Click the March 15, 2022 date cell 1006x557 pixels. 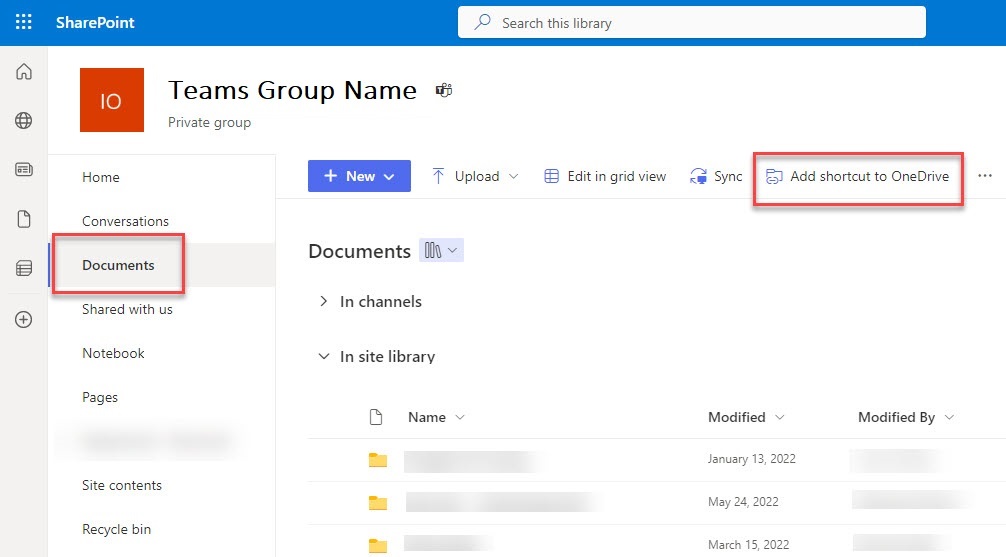pyautogui.click(x=748, y=545)
